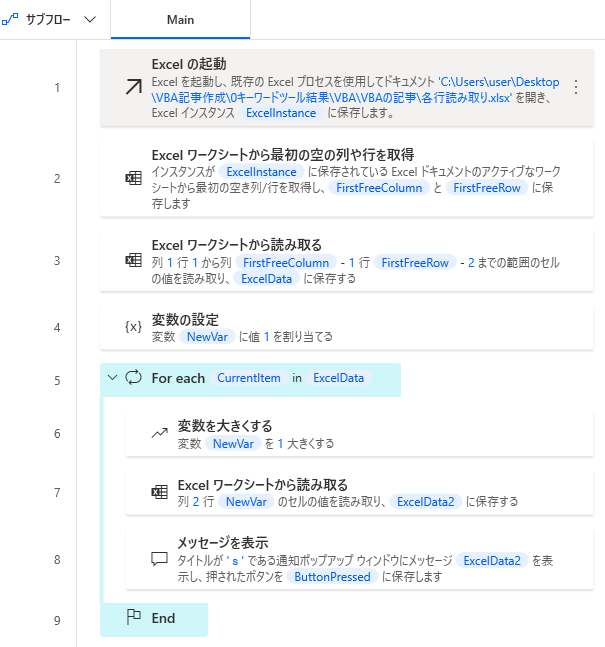
Task: Click Excel icon in step 7 action
Action: click(158, 492)
